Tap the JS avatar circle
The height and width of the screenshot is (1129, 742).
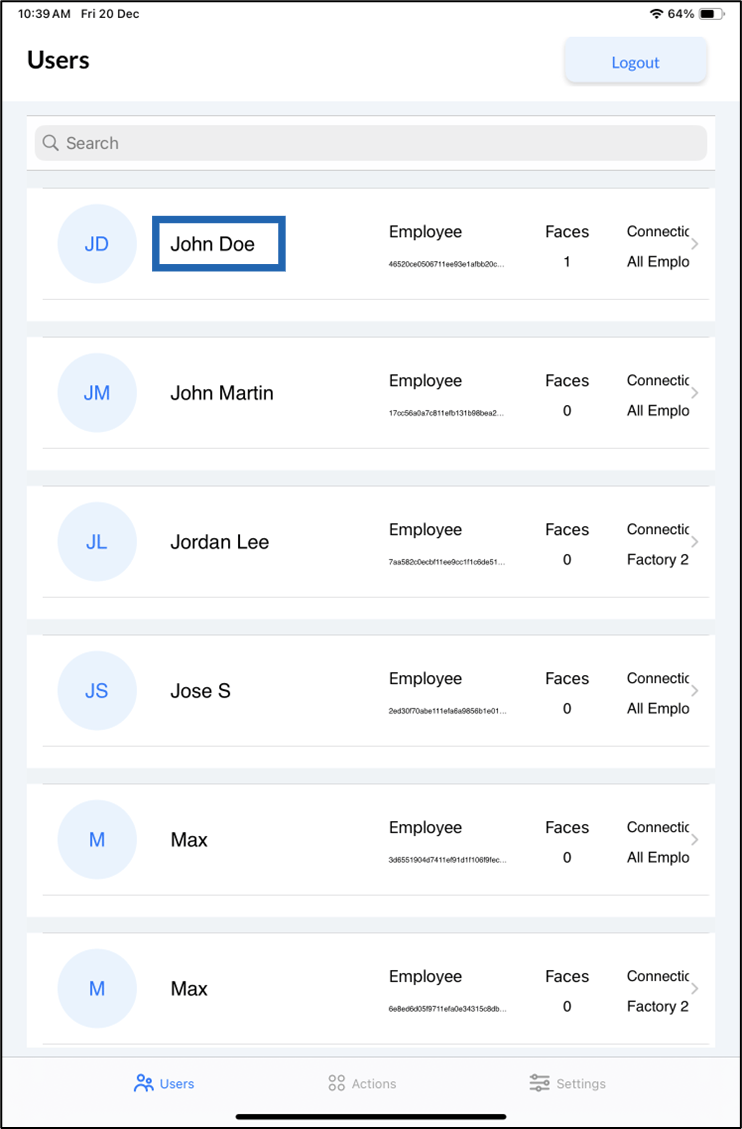[x=96, y=691]
